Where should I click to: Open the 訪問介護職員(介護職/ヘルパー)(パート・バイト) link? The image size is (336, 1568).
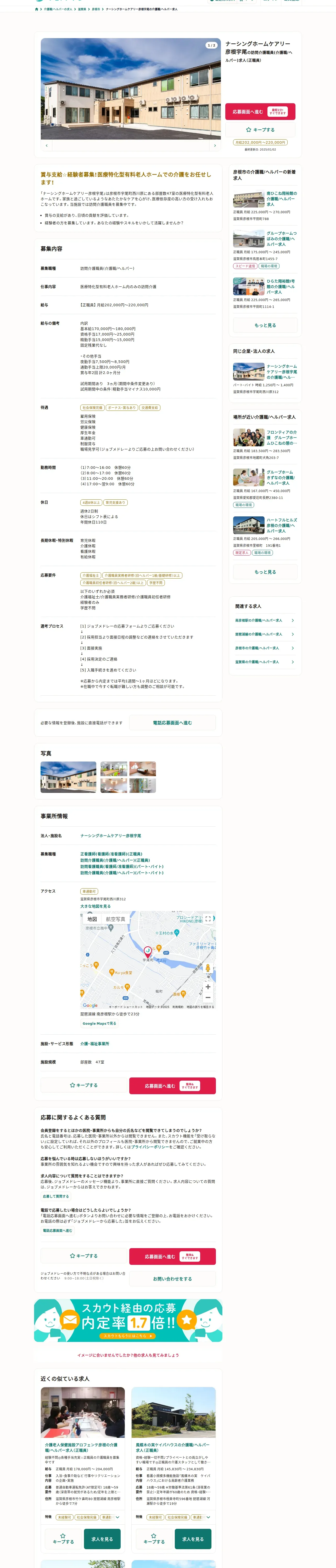(122, 873)
